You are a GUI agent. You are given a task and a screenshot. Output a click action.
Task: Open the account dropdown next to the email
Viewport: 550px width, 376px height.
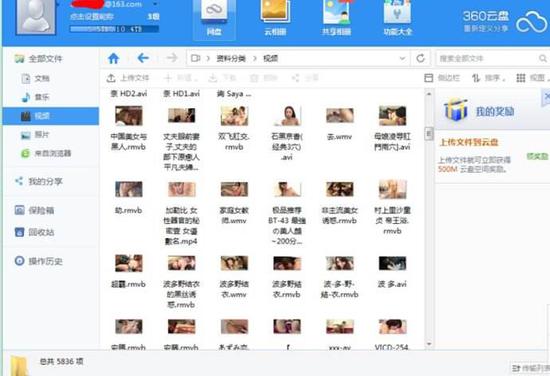pos(155,4)
